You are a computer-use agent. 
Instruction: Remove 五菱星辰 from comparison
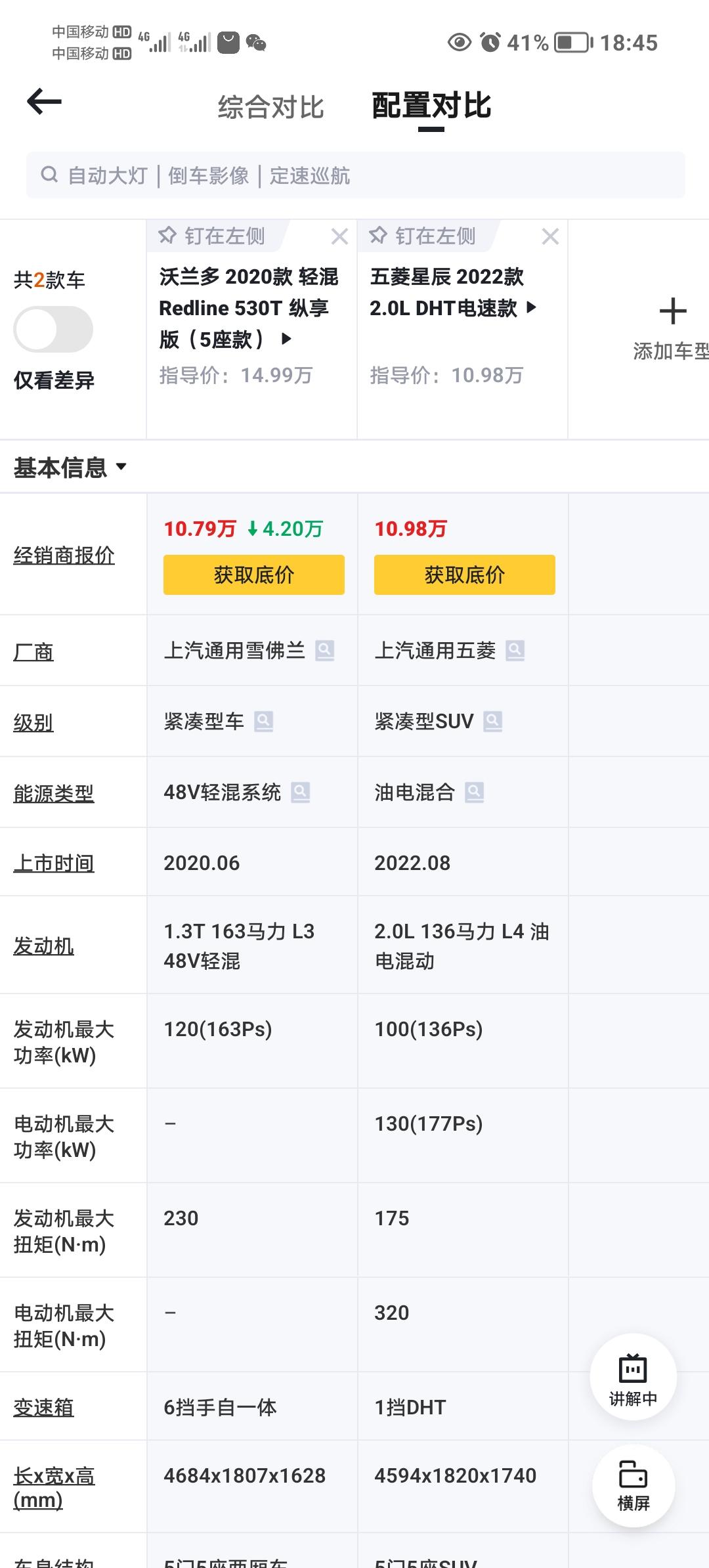pyautogui.click(x=550, y=236)
